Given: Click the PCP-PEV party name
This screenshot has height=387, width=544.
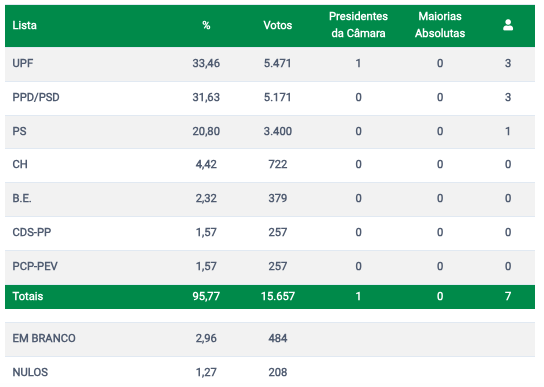Looking at the screenshot, I should coord(35,266).
